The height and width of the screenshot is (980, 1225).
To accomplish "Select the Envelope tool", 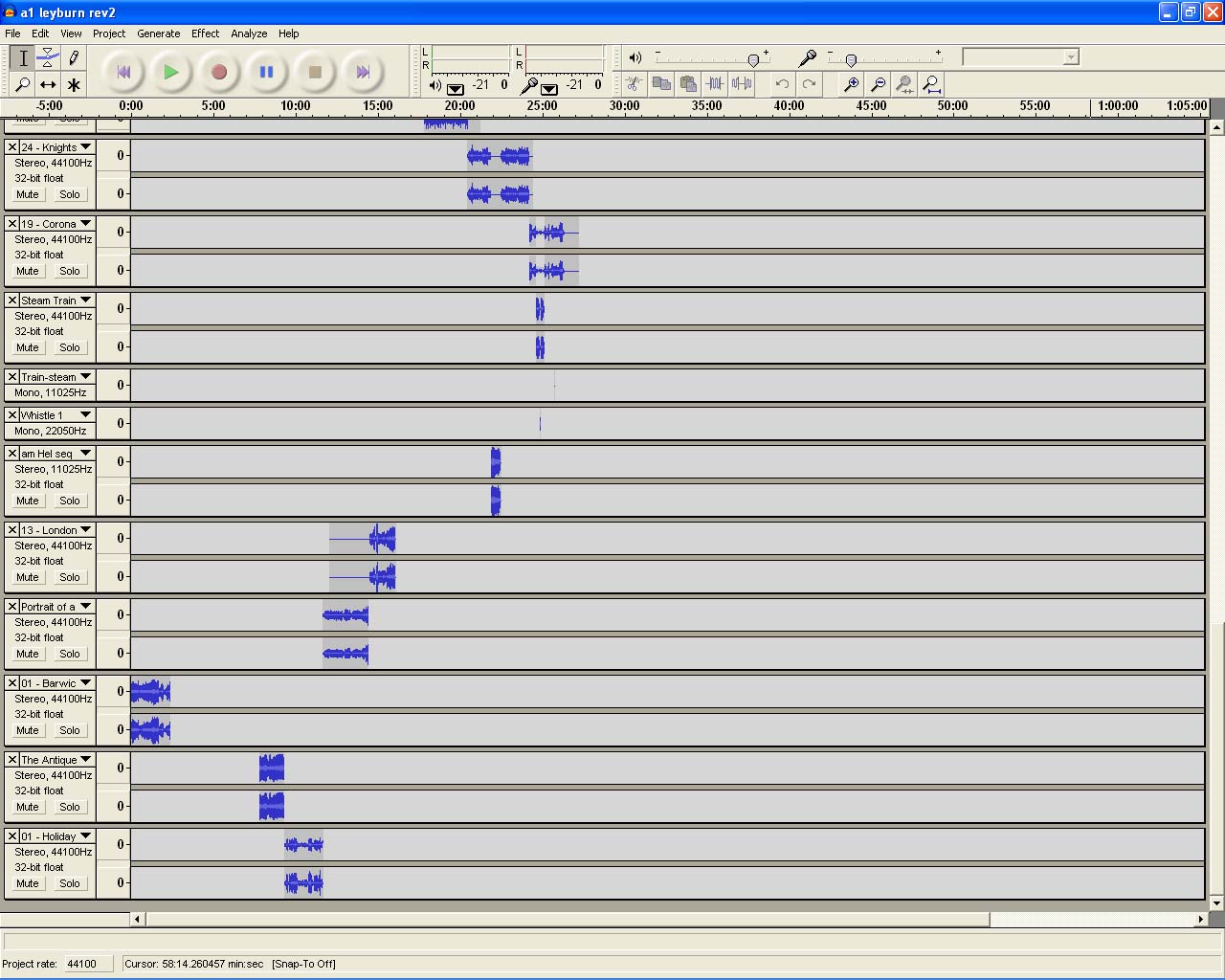I will click(48, 58).
